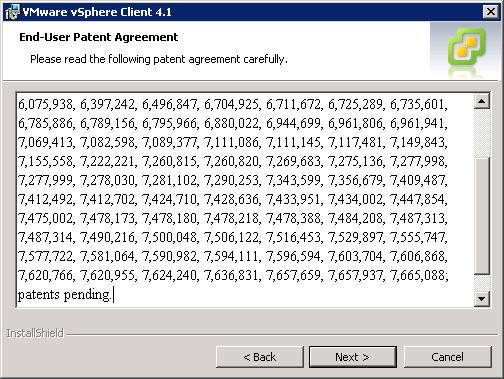Click the scroll down arrow of agreement text
The image size is (504, 379).
coord(482,298)
